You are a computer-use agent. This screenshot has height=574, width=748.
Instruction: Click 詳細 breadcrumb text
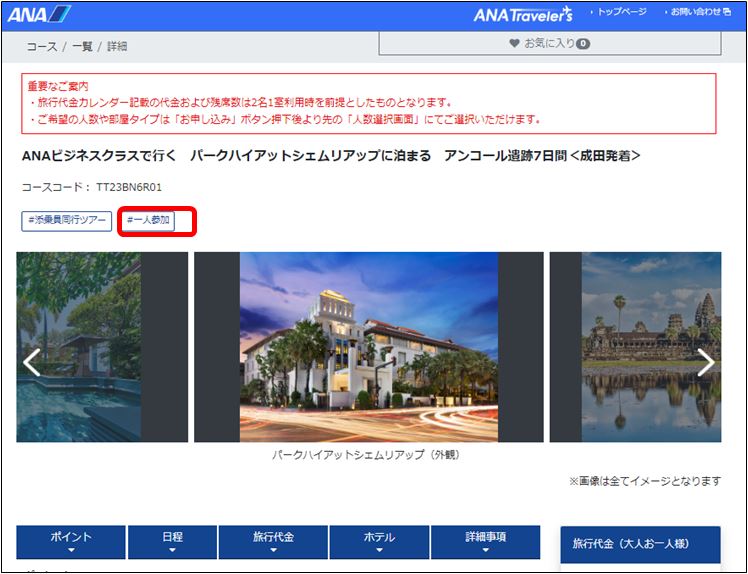[x=117, y=46]
